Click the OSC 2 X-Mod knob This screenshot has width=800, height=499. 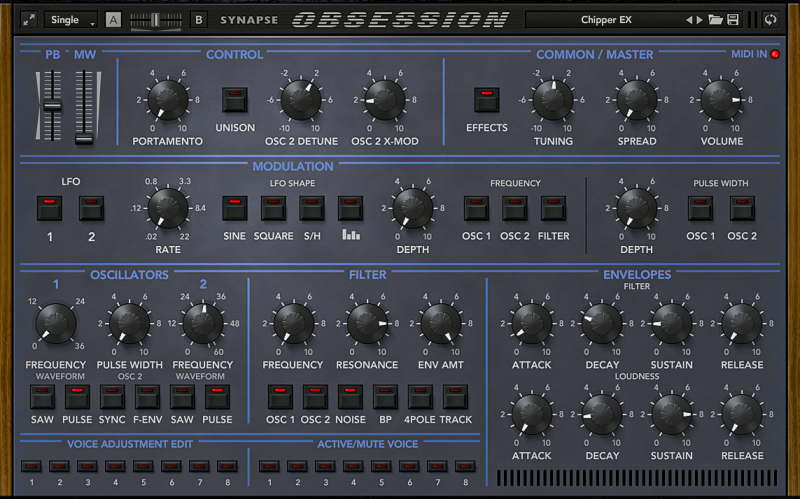pos(385,99)
